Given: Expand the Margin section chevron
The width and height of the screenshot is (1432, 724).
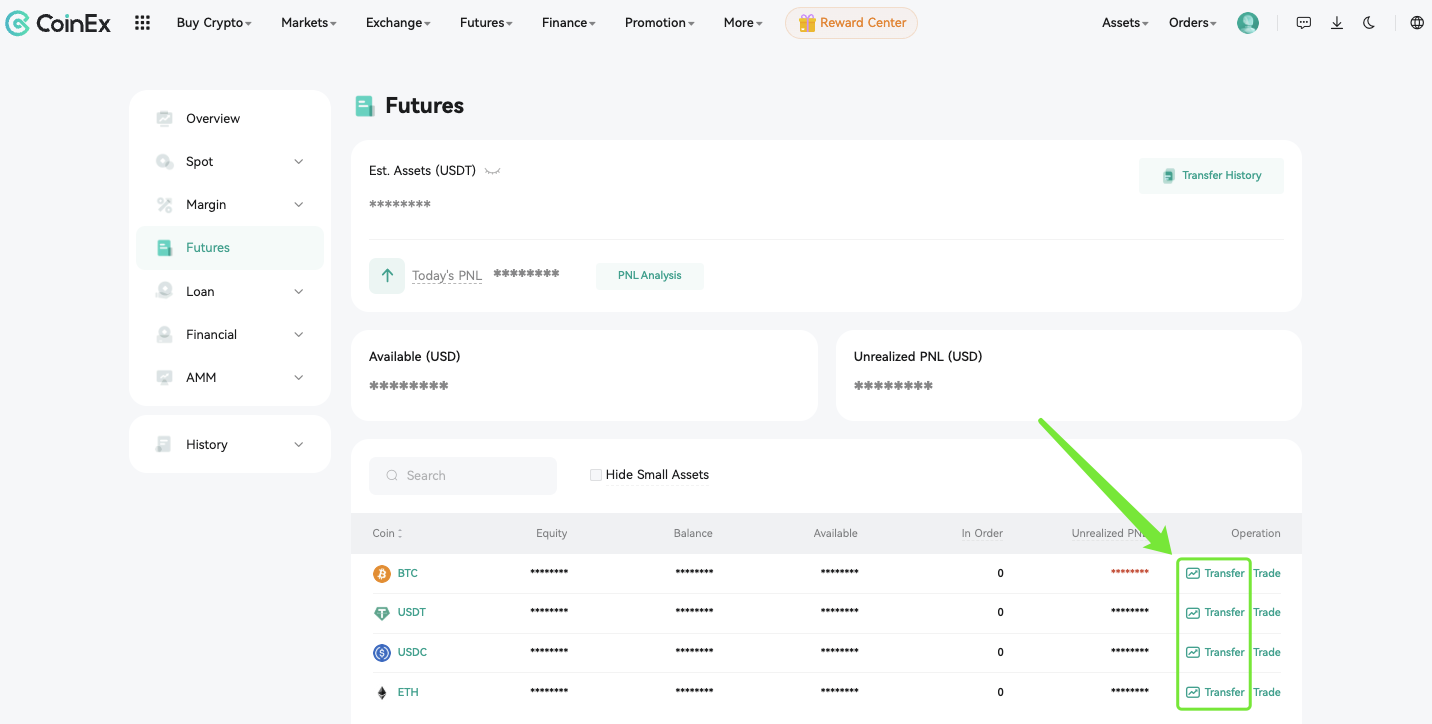Looking at the screenshot, I should [x=299, y=204].
